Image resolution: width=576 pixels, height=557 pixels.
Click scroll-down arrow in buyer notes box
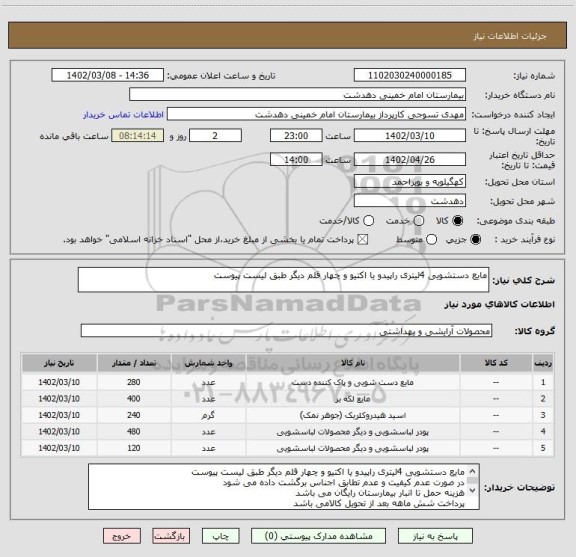point(472,490)
